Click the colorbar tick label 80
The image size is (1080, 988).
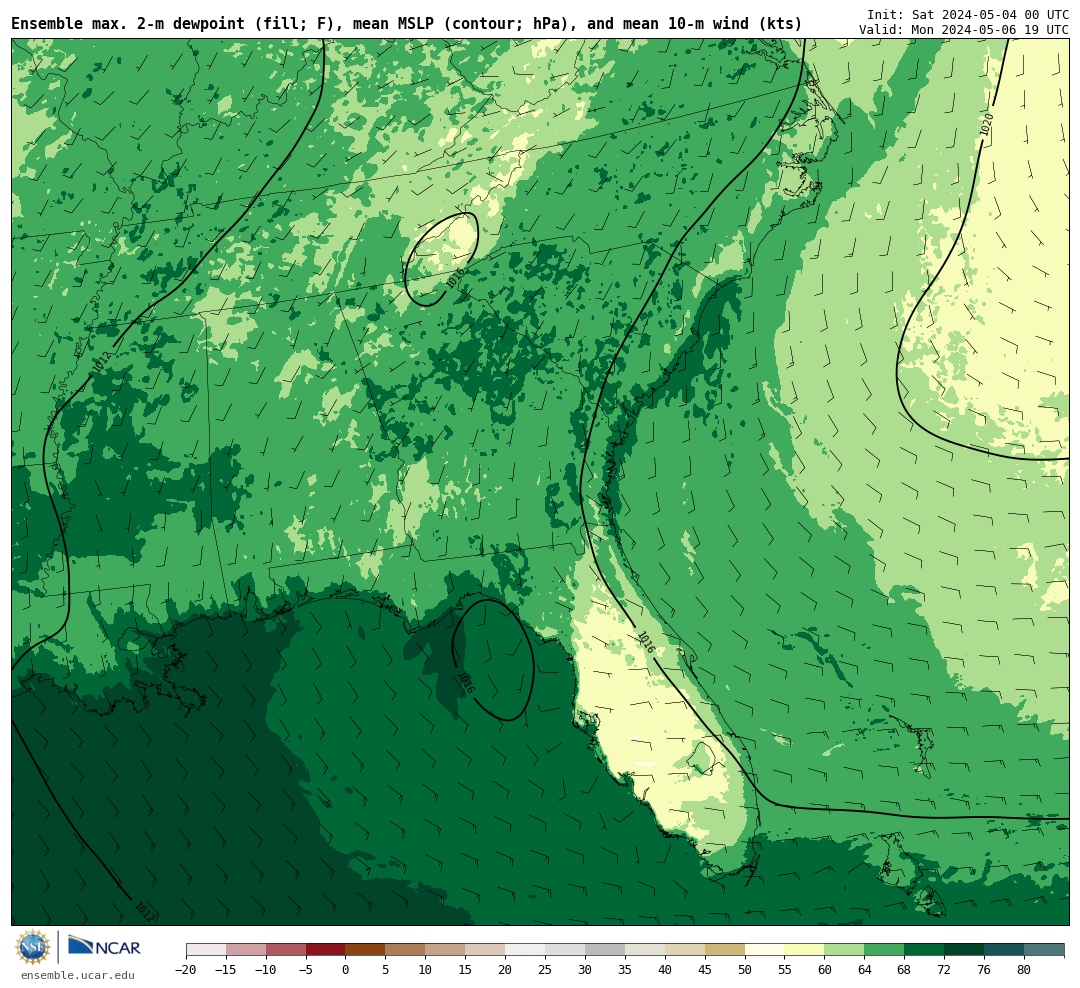[1025, 970]
